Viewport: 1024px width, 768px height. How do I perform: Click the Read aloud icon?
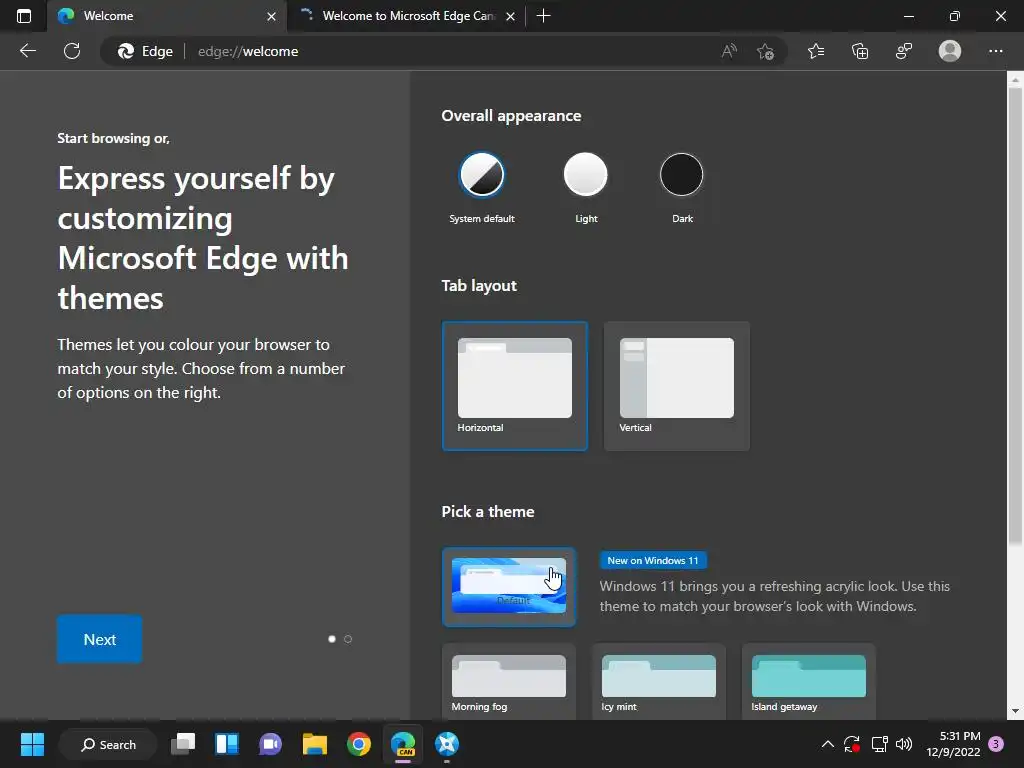coord(729,51)
